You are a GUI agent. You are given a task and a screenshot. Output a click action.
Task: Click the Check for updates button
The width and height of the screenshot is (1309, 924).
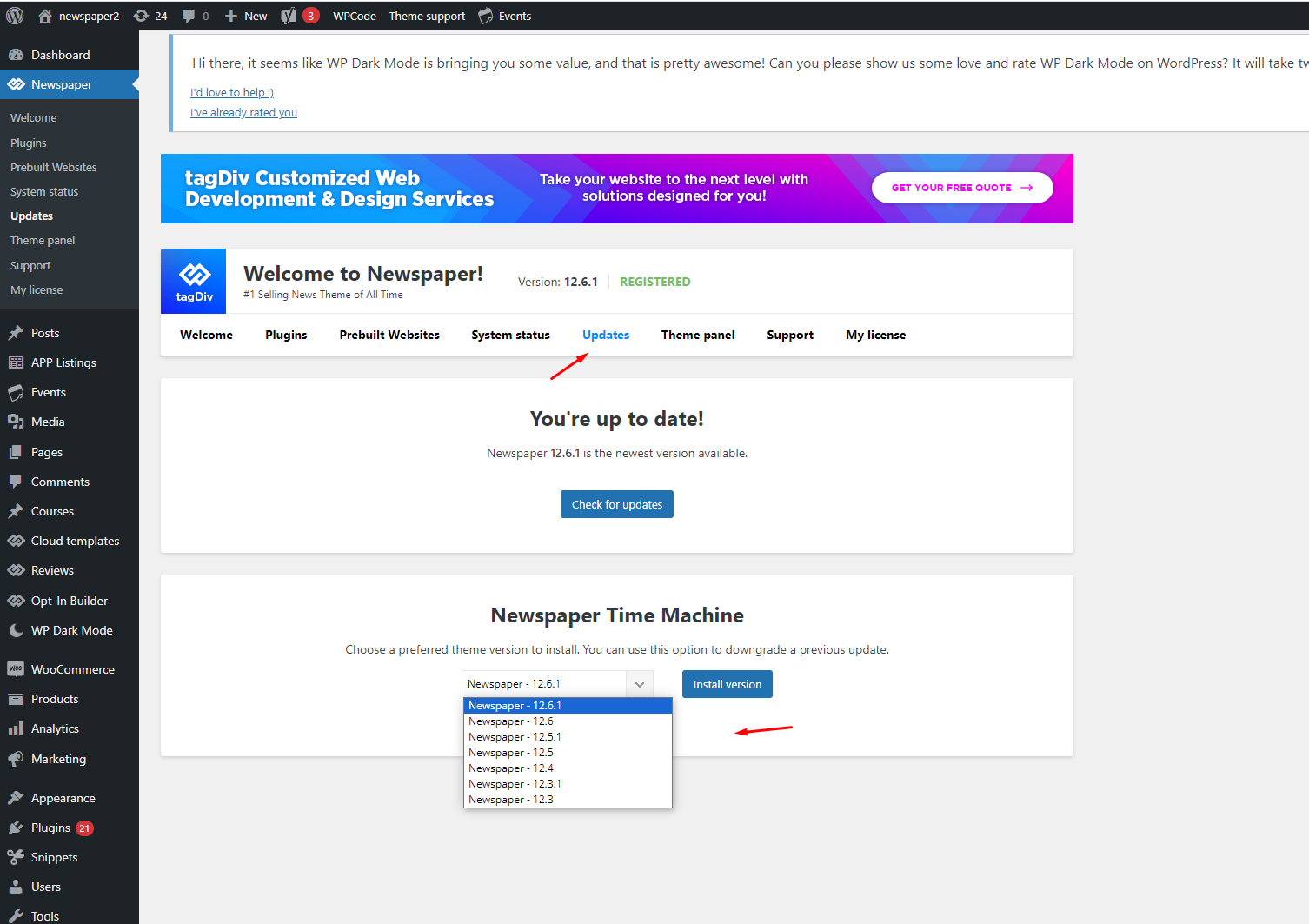617,504
